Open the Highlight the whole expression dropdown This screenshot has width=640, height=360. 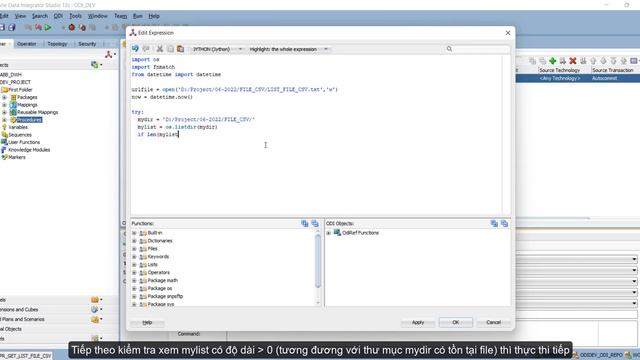(x=288, y=49)
